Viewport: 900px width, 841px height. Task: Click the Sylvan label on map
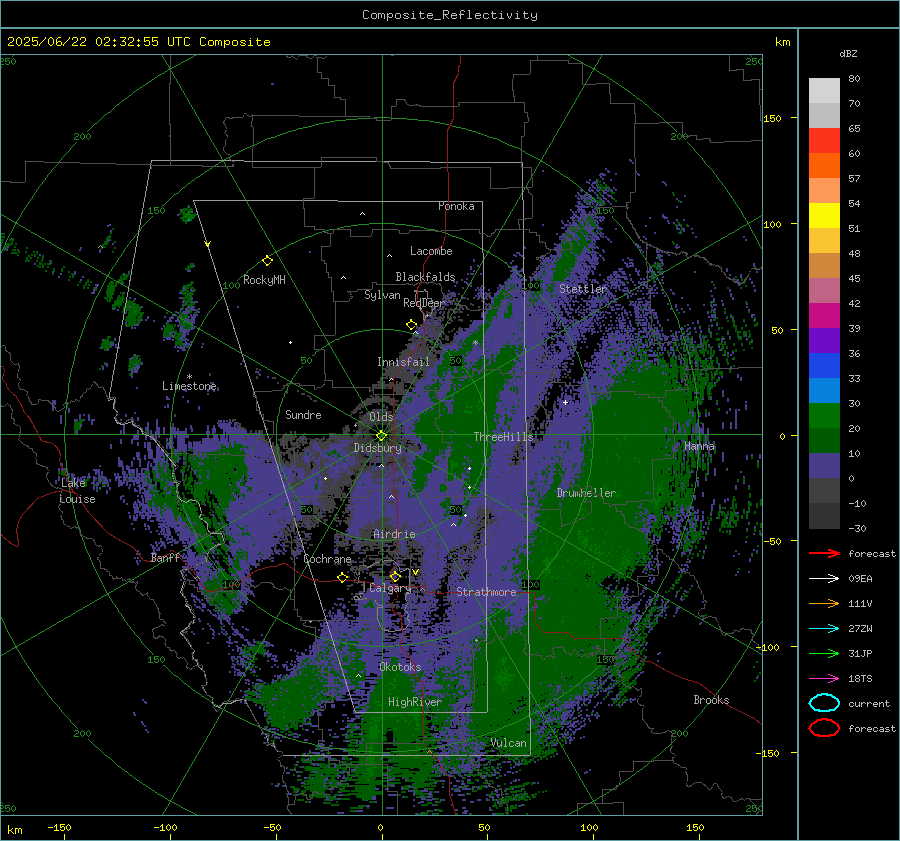[382, 295]
